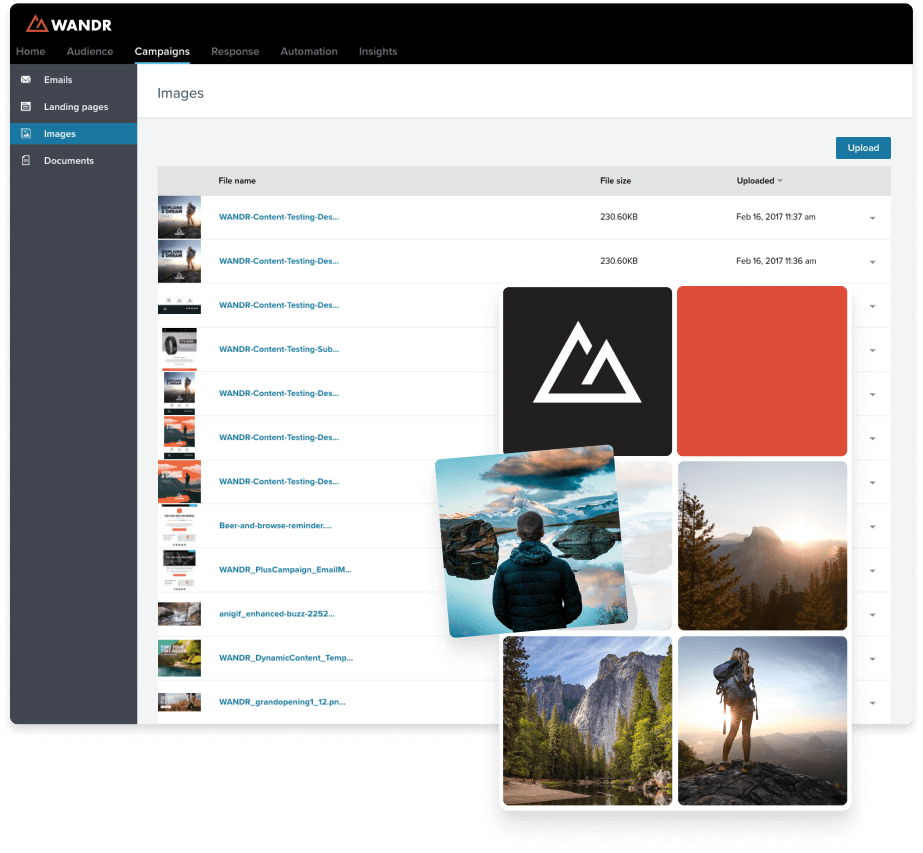Expand options for Feb 16 11:36 am row
This screenshot has width=923, height=853.
coord(872,262)
